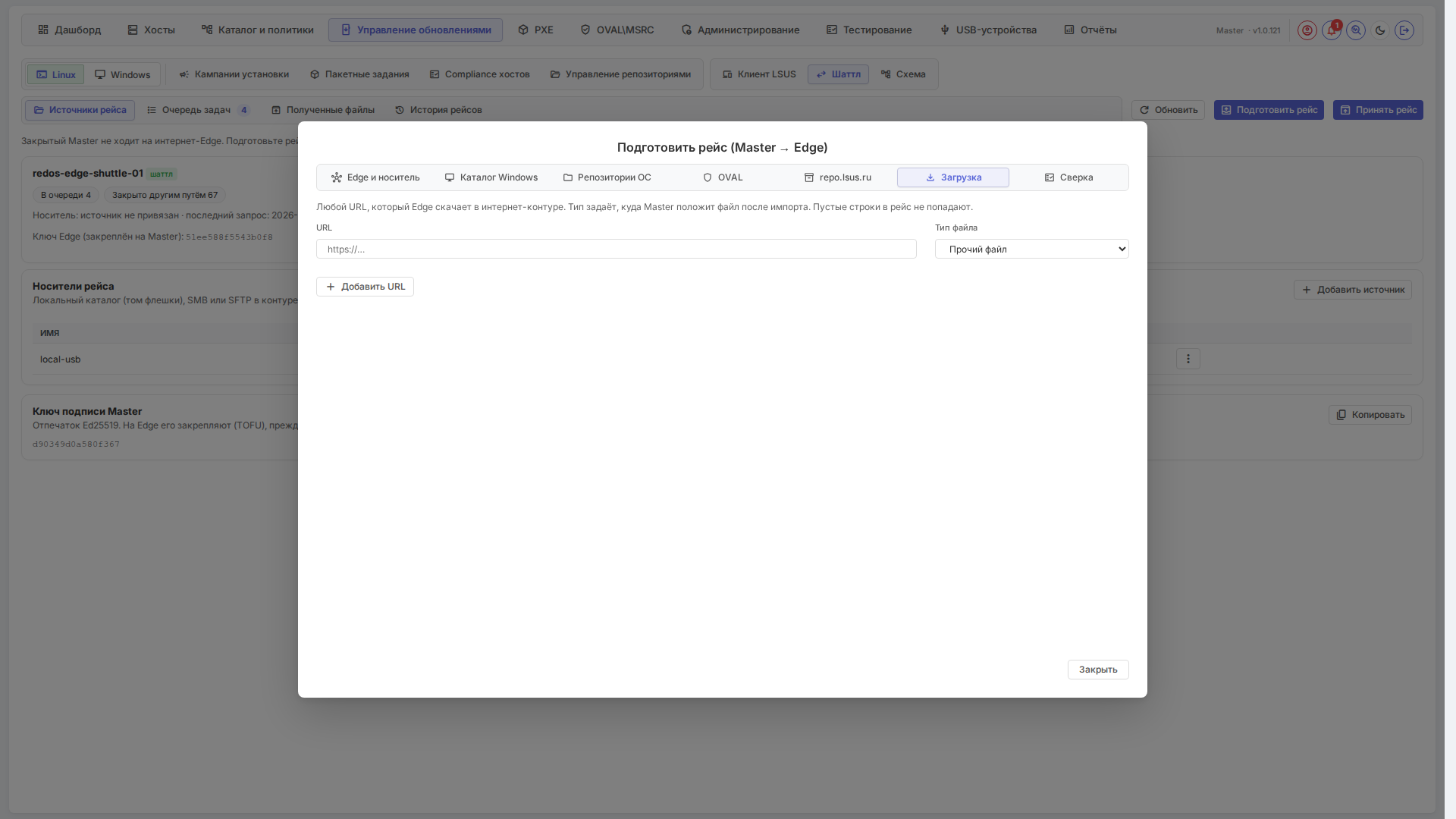Switch to Windows platform toggle
Viewport: 1456px width, 819px height.
122,74
